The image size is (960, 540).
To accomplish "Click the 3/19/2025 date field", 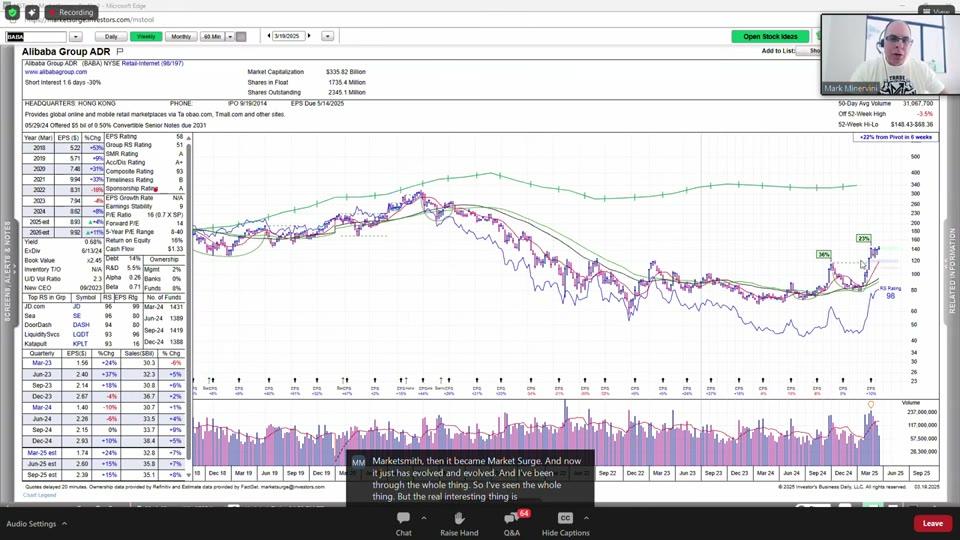I will click(287, 36).
